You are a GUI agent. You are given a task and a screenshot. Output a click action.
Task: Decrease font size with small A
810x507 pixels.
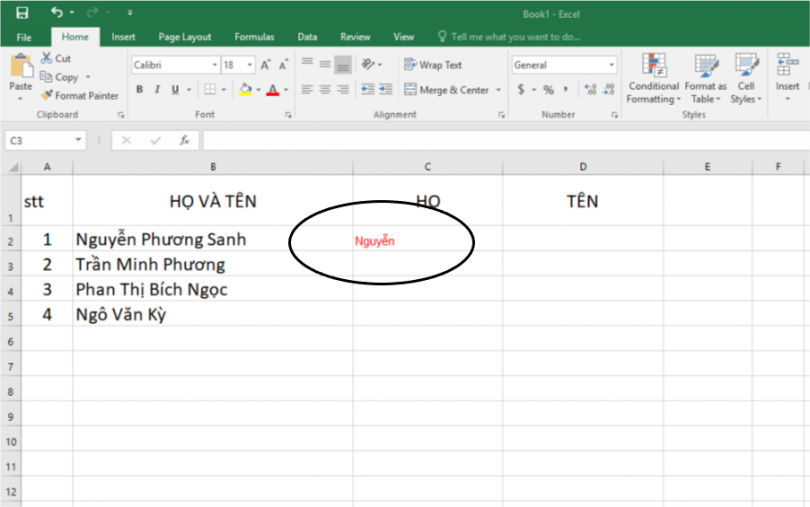[283, 65]
